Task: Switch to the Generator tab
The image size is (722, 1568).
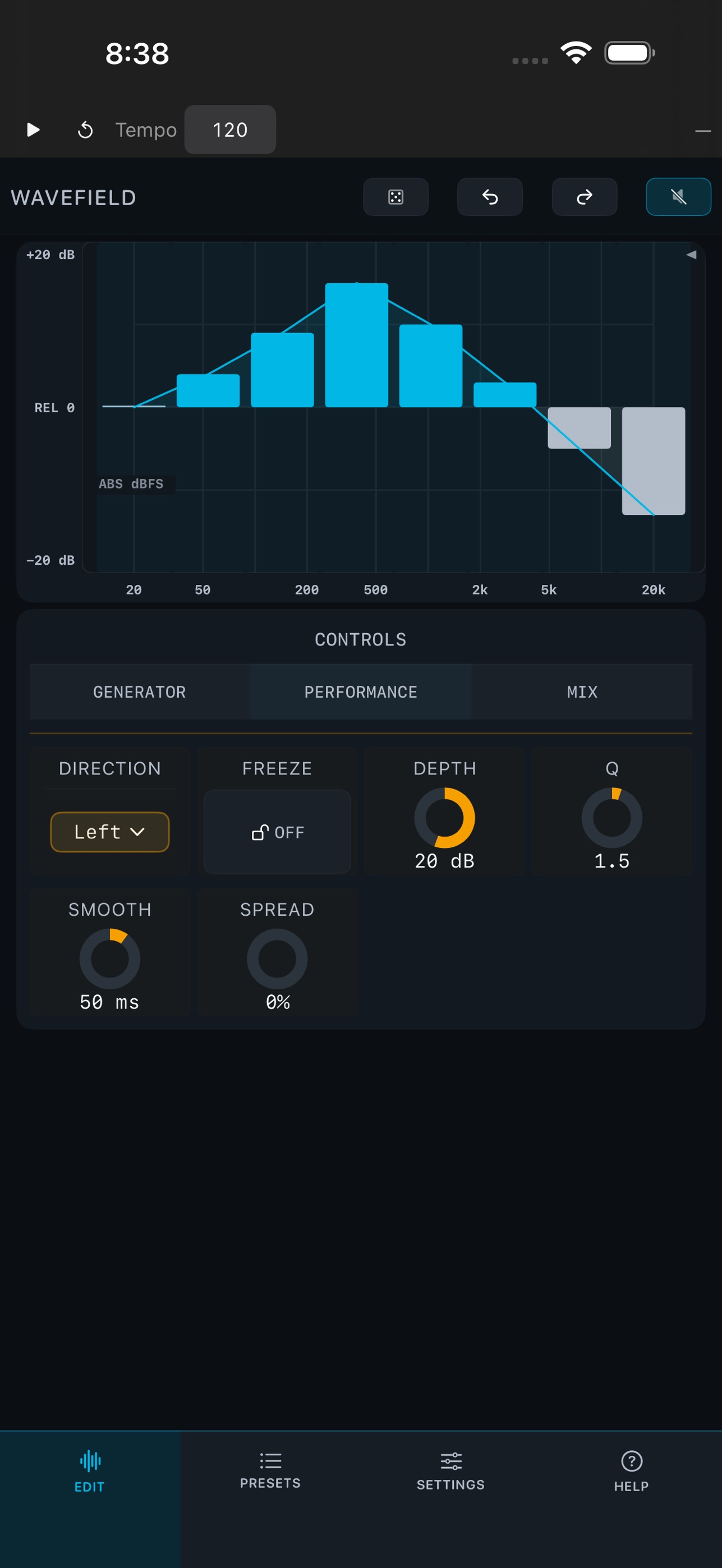Action: [x=140, y=691]
